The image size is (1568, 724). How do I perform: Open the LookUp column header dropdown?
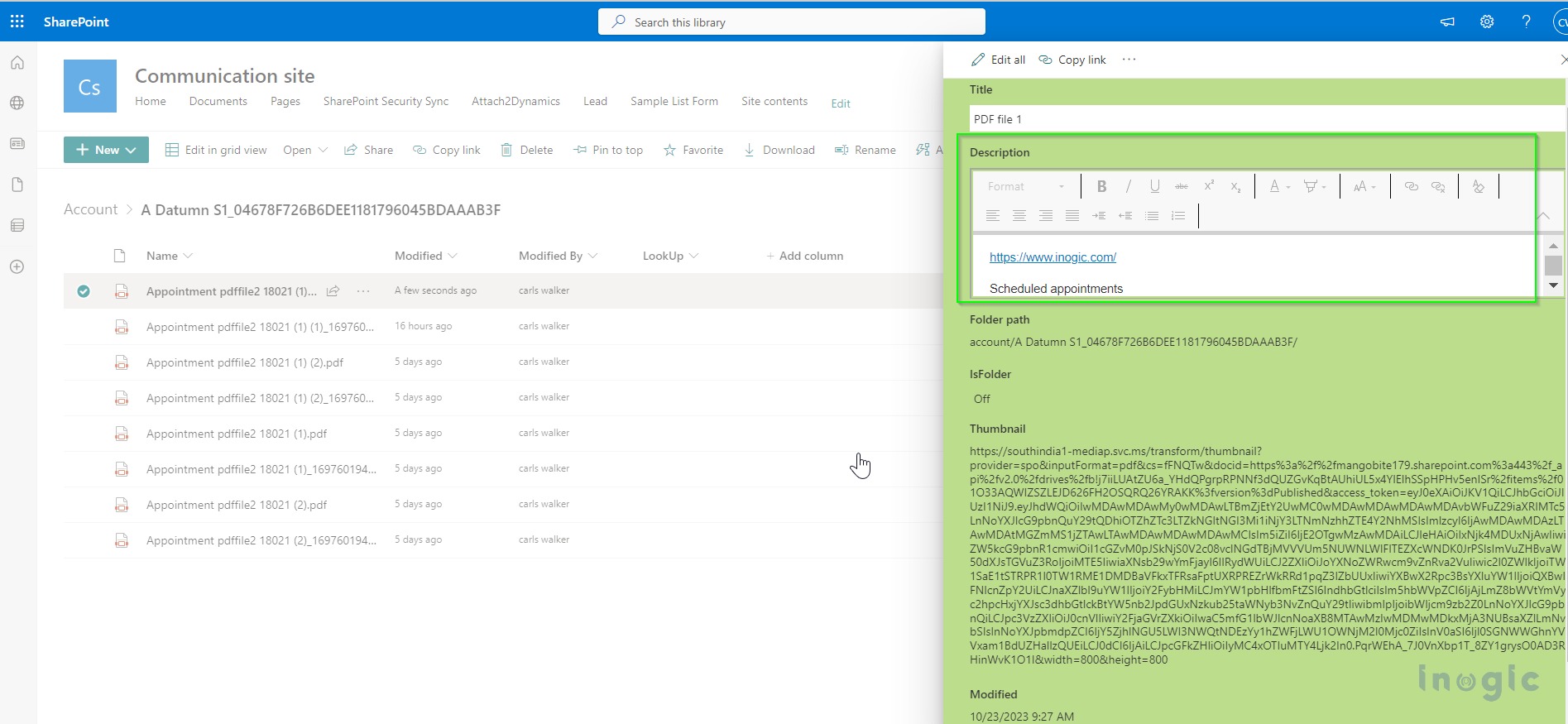click(x=671, y=256)
